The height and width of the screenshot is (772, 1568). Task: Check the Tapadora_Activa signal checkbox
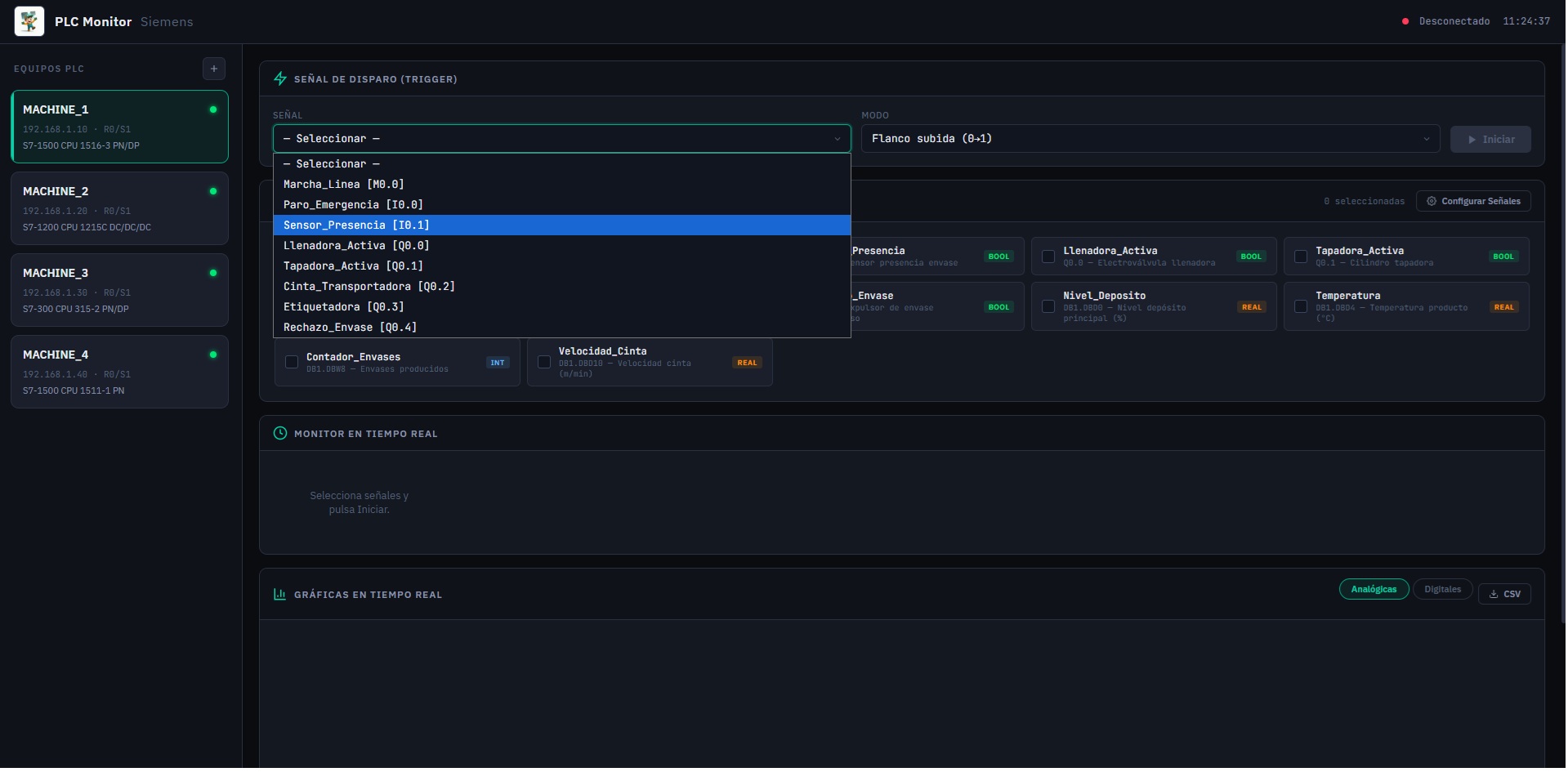tap(1301, 257)
